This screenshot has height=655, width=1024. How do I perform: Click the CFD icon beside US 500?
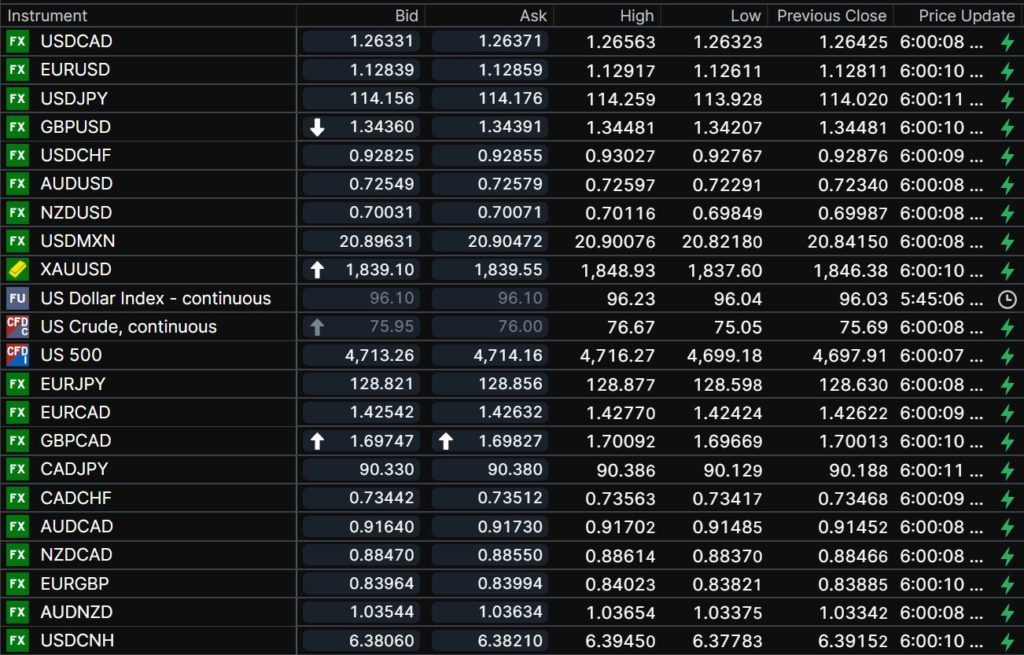(17, 355)
